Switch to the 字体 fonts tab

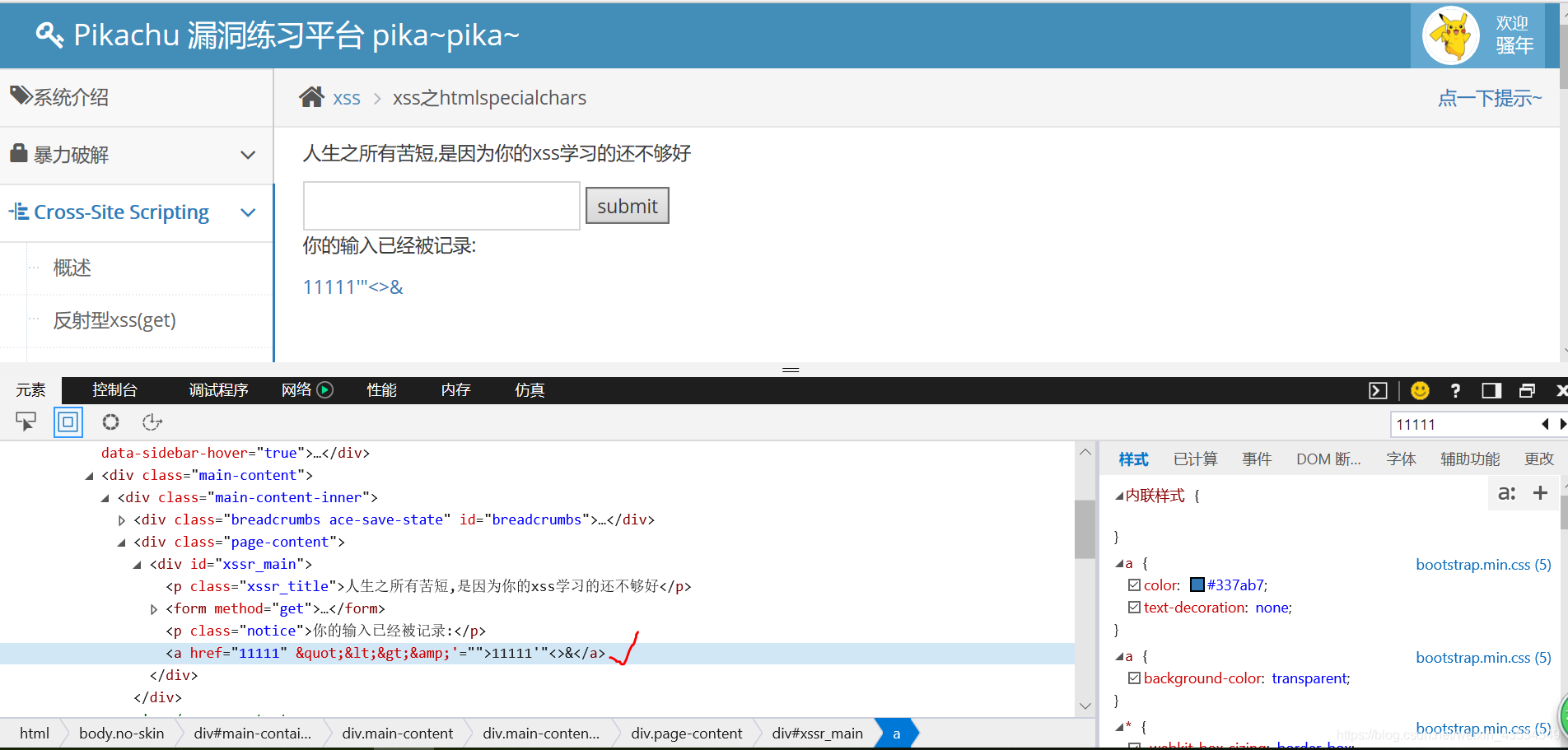[1401, 459]
